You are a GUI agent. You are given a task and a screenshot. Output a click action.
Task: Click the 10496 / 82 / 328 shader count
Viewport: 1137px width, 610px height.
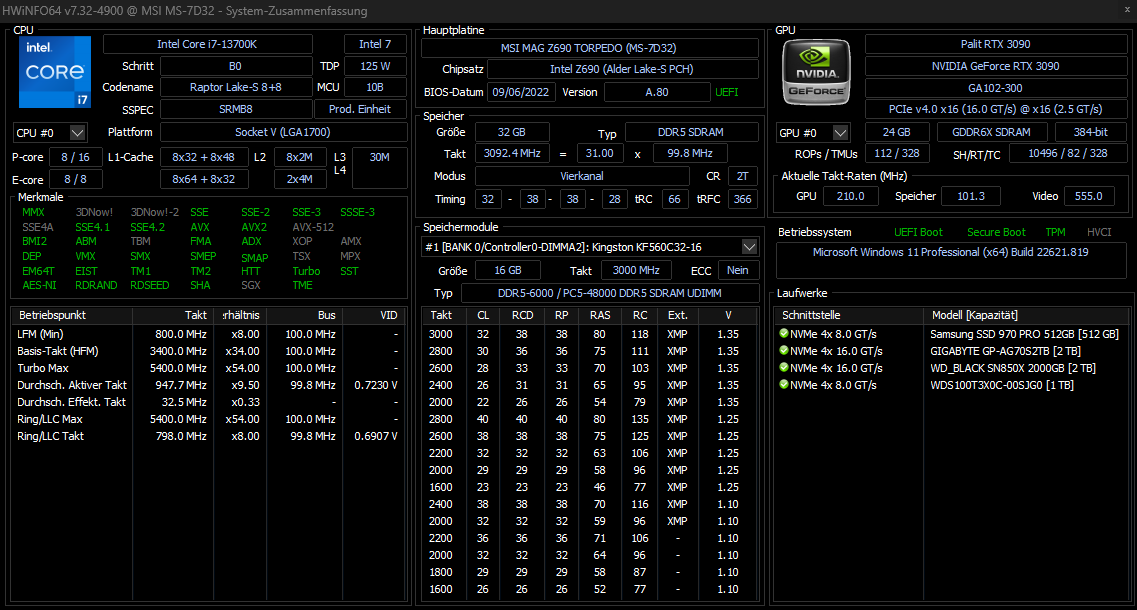click(1067, 154)
